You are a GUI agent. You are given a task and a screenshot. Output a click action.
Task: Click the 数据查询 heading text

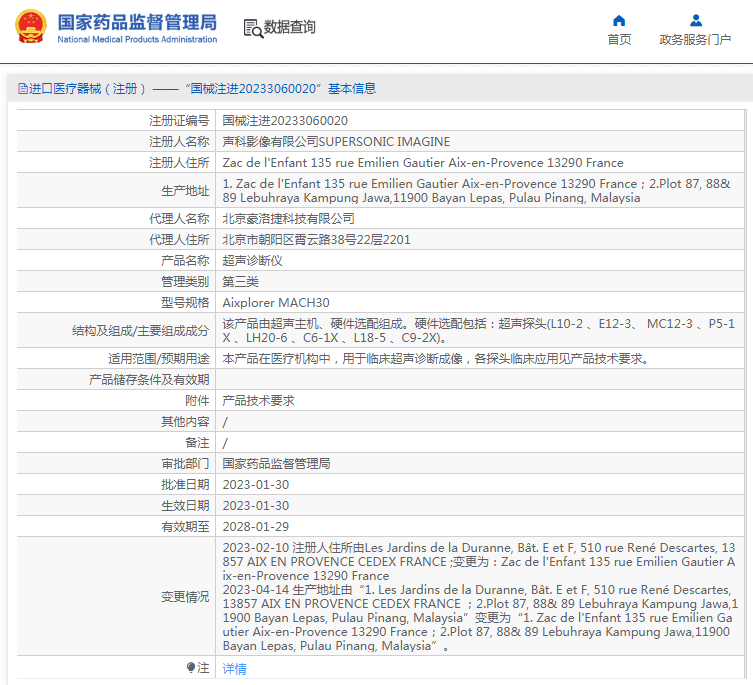pyautogui.click(x=290, y=27)
